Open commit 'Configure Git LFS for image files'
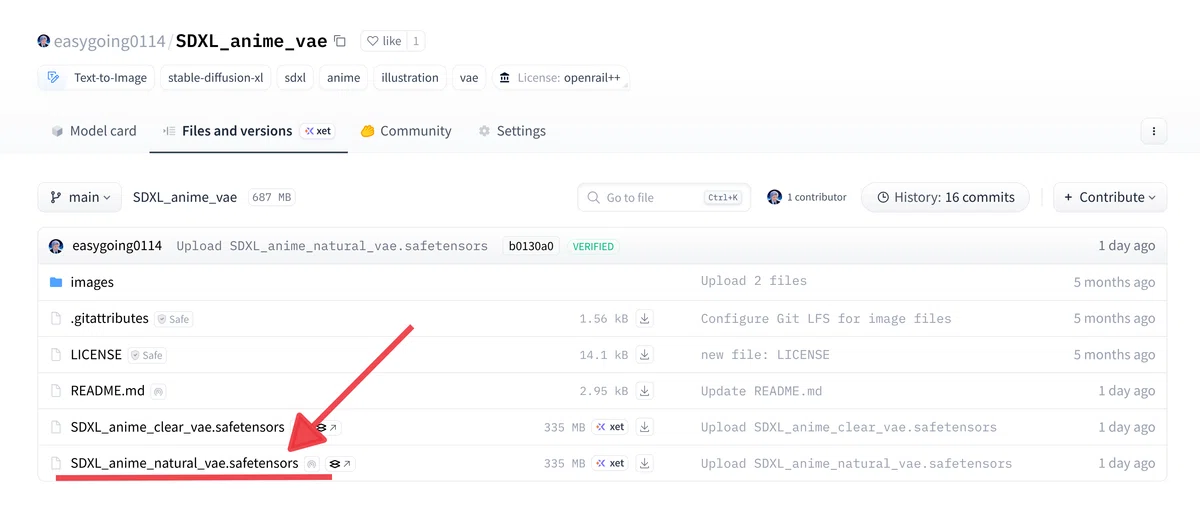The height and width of the screenshot is (516, 1200). [x=826, y=318]
